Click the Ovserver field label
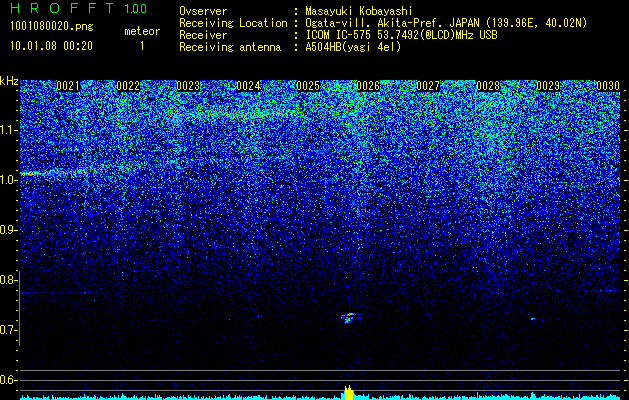 (x=203, y=11)
